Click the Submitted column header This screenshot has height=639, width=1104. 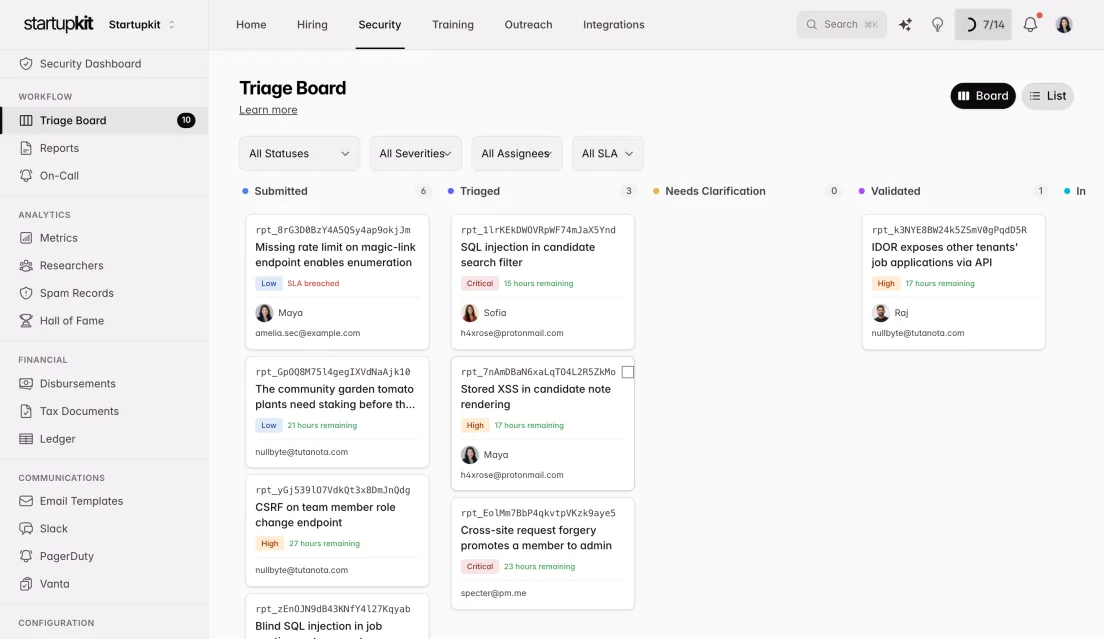[x=281, y=191]
